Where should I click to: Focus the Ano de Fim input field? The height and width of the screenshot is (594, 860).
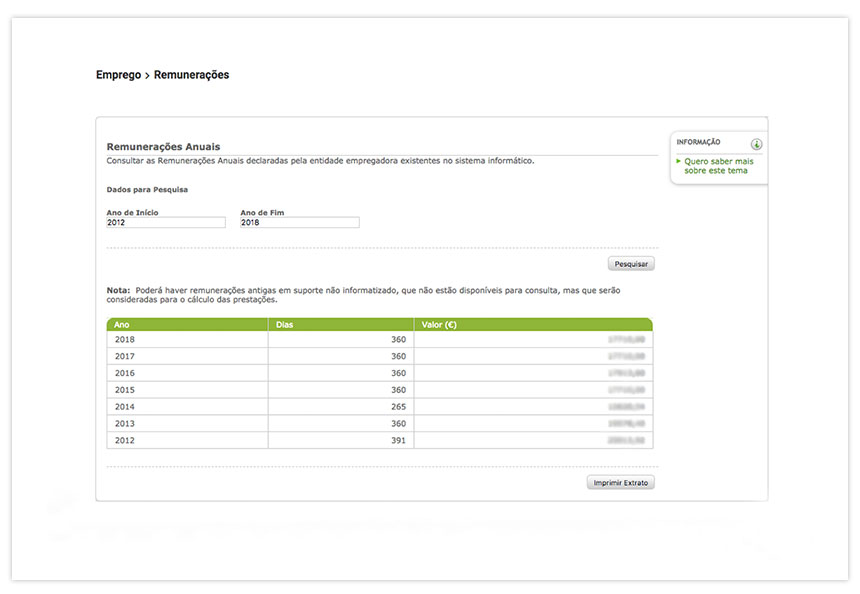point(299,223)
